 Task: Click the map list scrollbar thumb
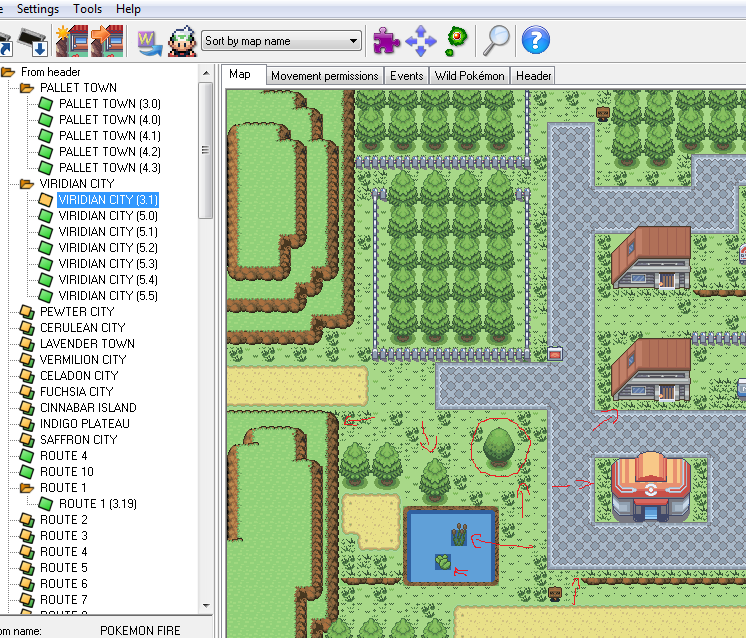point(206,150)
